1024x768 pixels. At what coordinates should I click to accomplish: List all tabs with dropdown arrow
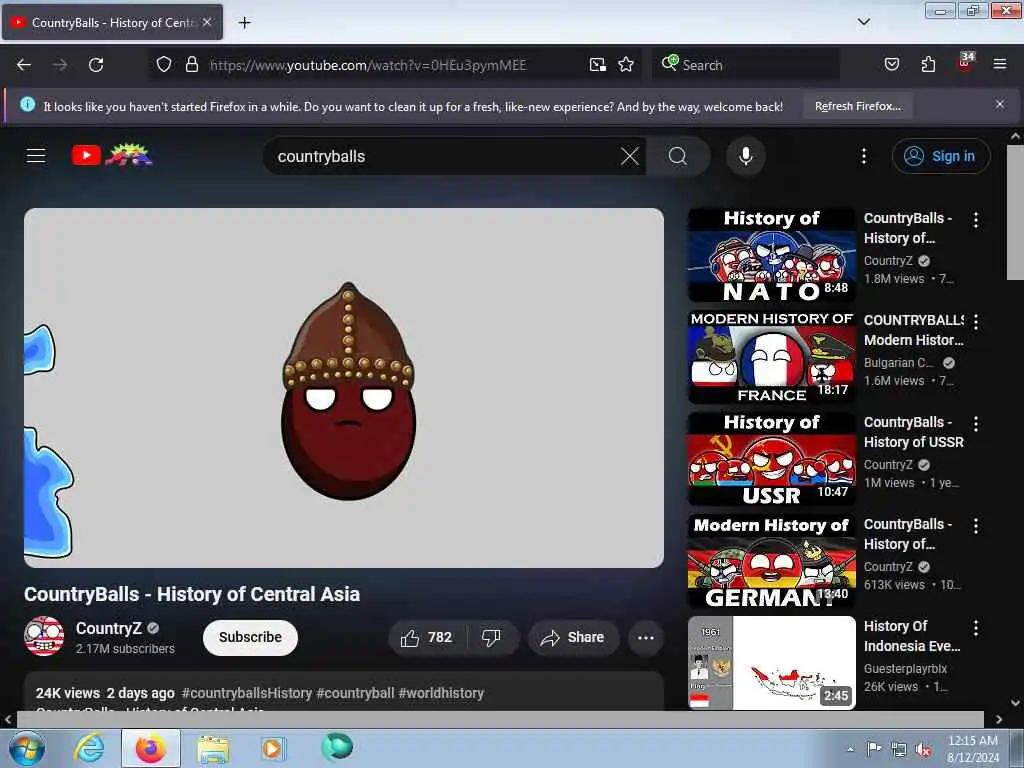click(x=863, y=22)
